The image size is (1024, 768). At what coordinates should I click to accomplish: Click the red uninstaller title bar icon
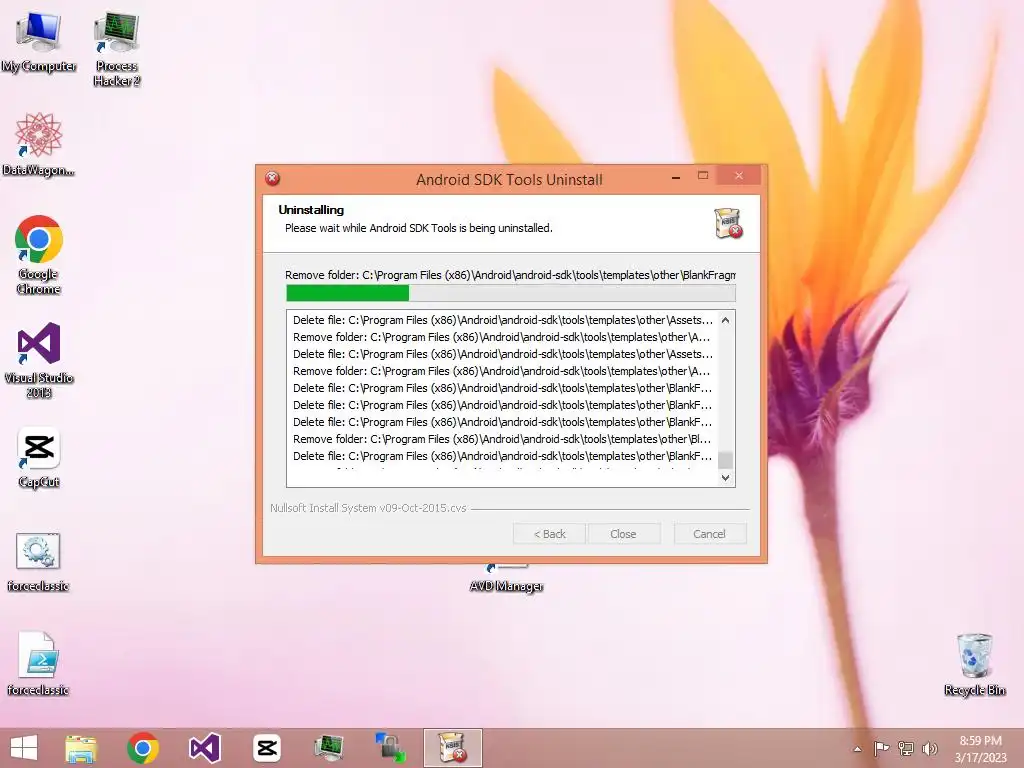(272, 178)
